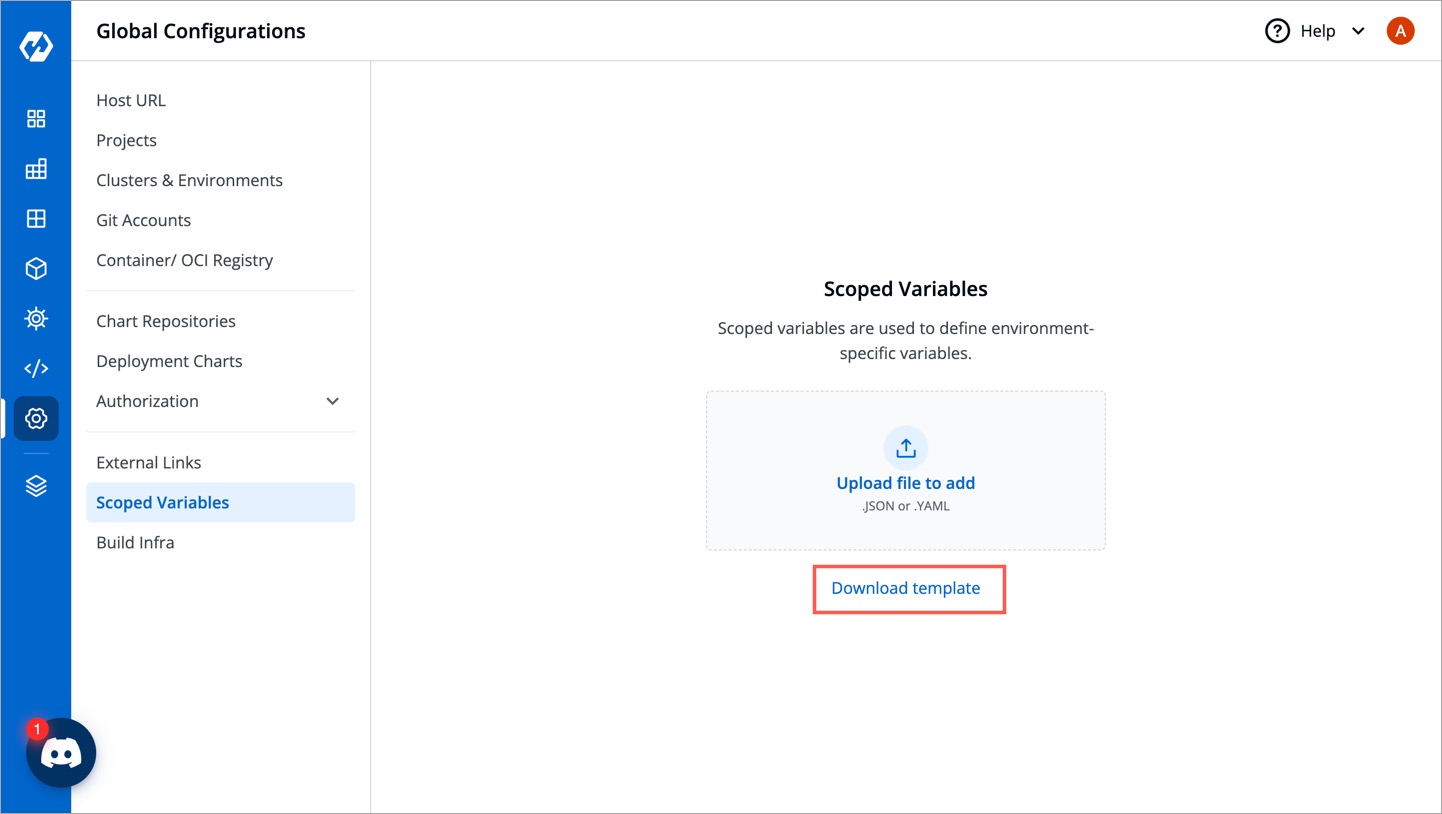Open the Chart Store cube icon
1442x814 pixels.
pos(35,268)
